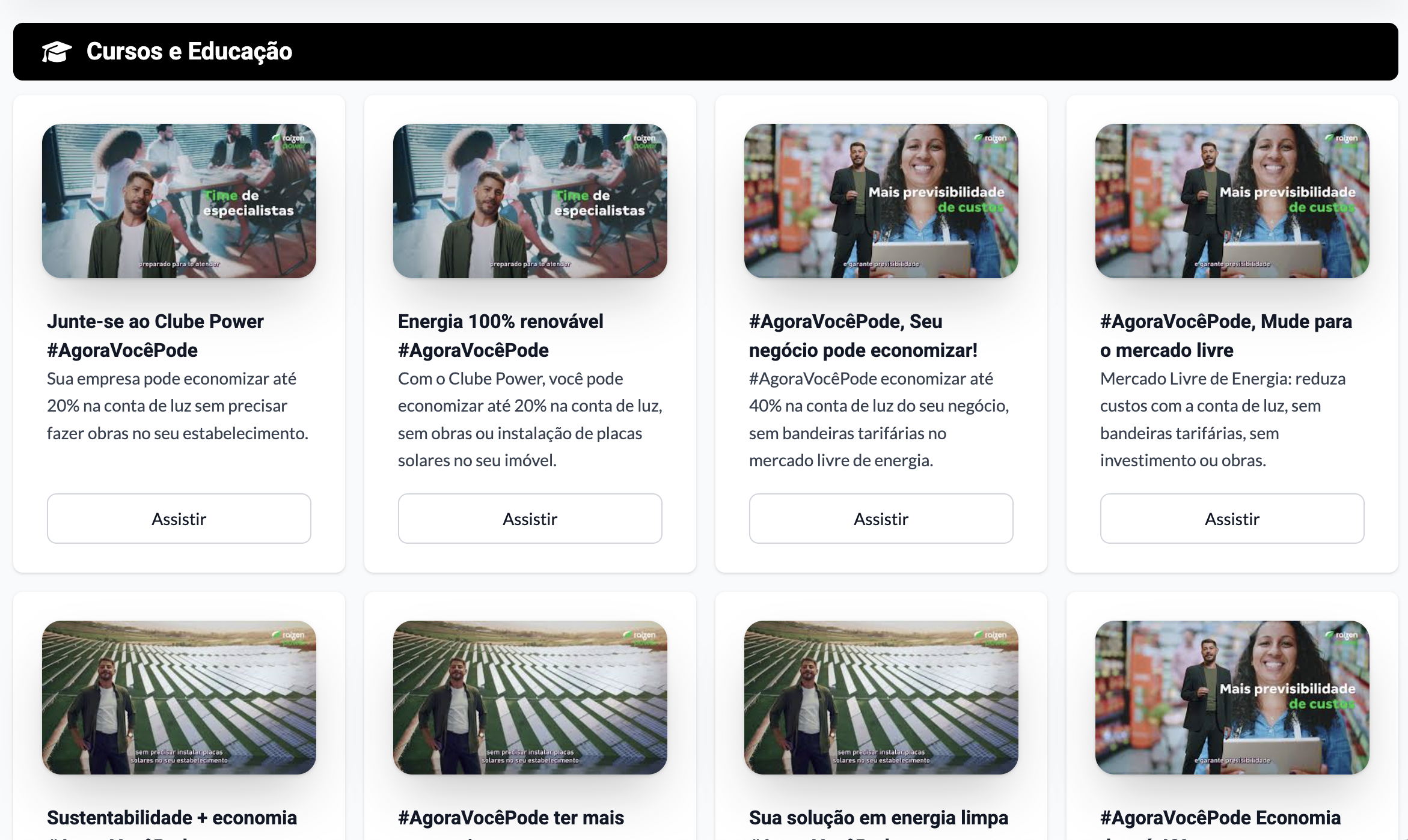The width and height of the screenshot is (1408, 840).
Task: Select the title "#AgoraVocêPode, Mude para o mercado livre"
Action: click(1226, 336)
